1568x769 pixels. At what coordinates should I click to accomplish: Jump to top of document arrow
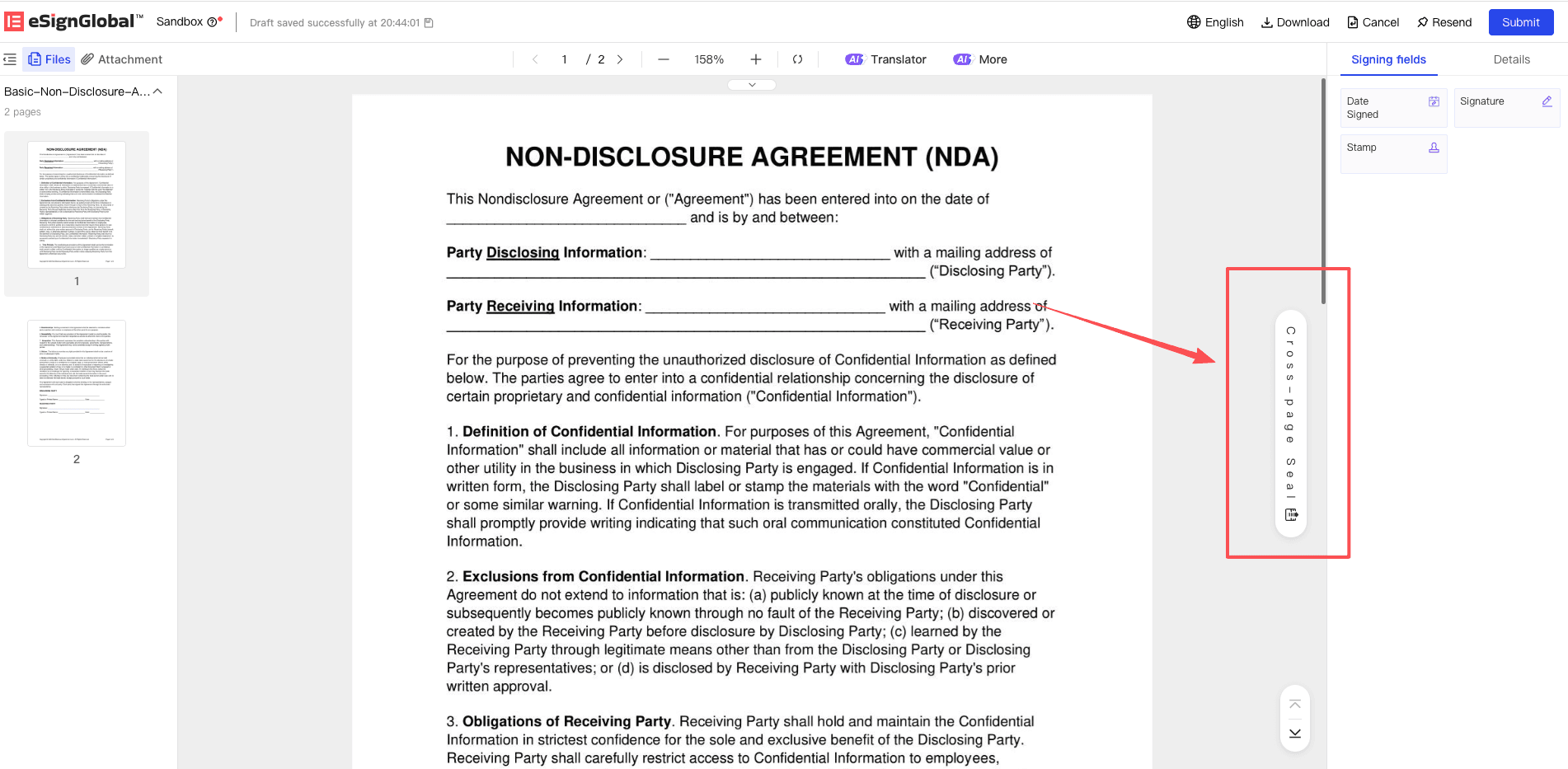tap(1295, 705)
